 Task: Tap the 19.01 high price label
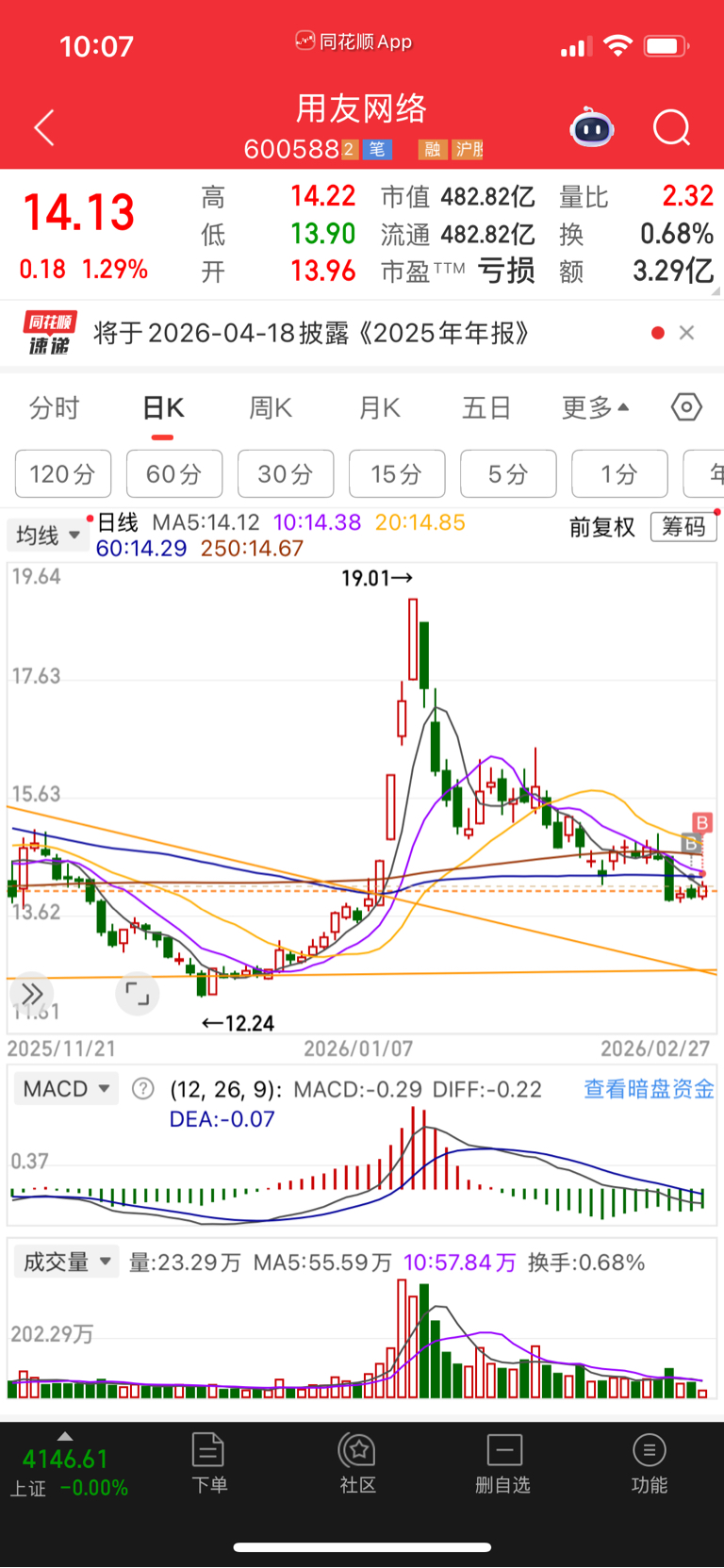(x=376, y=578)
